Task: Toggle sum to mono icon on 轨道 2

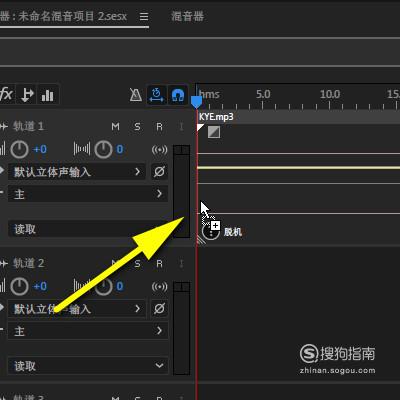Action: (x=159, y=287)
